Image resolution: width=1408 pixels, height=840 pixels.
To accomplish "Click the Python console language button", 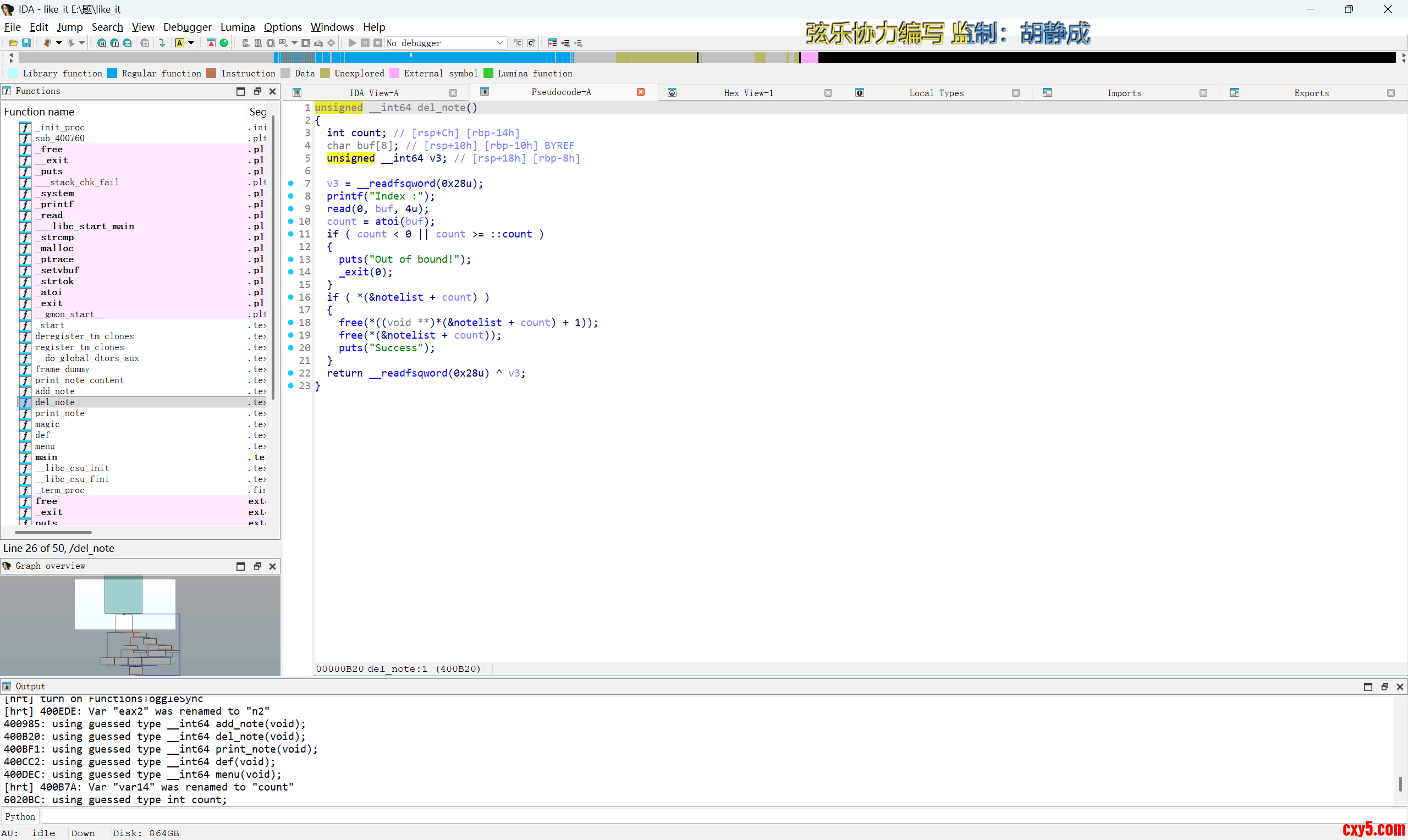I will click(20, 816).
